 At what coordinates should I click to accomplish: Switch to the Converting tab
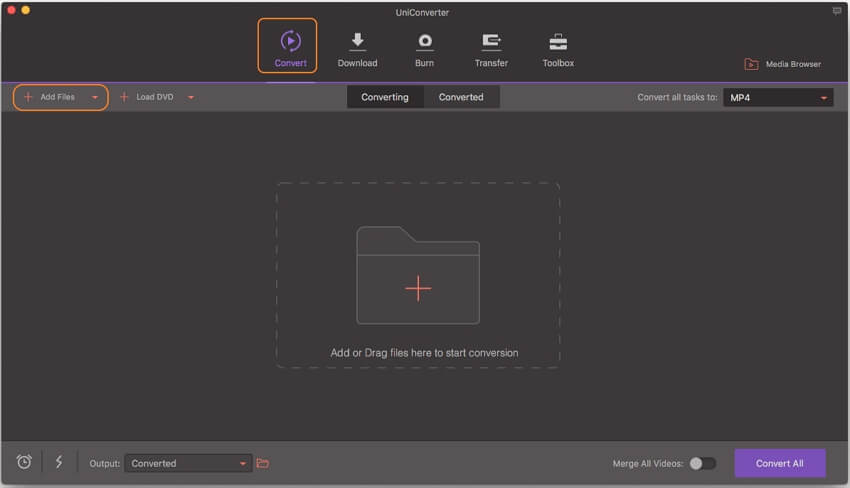(385, 97)
